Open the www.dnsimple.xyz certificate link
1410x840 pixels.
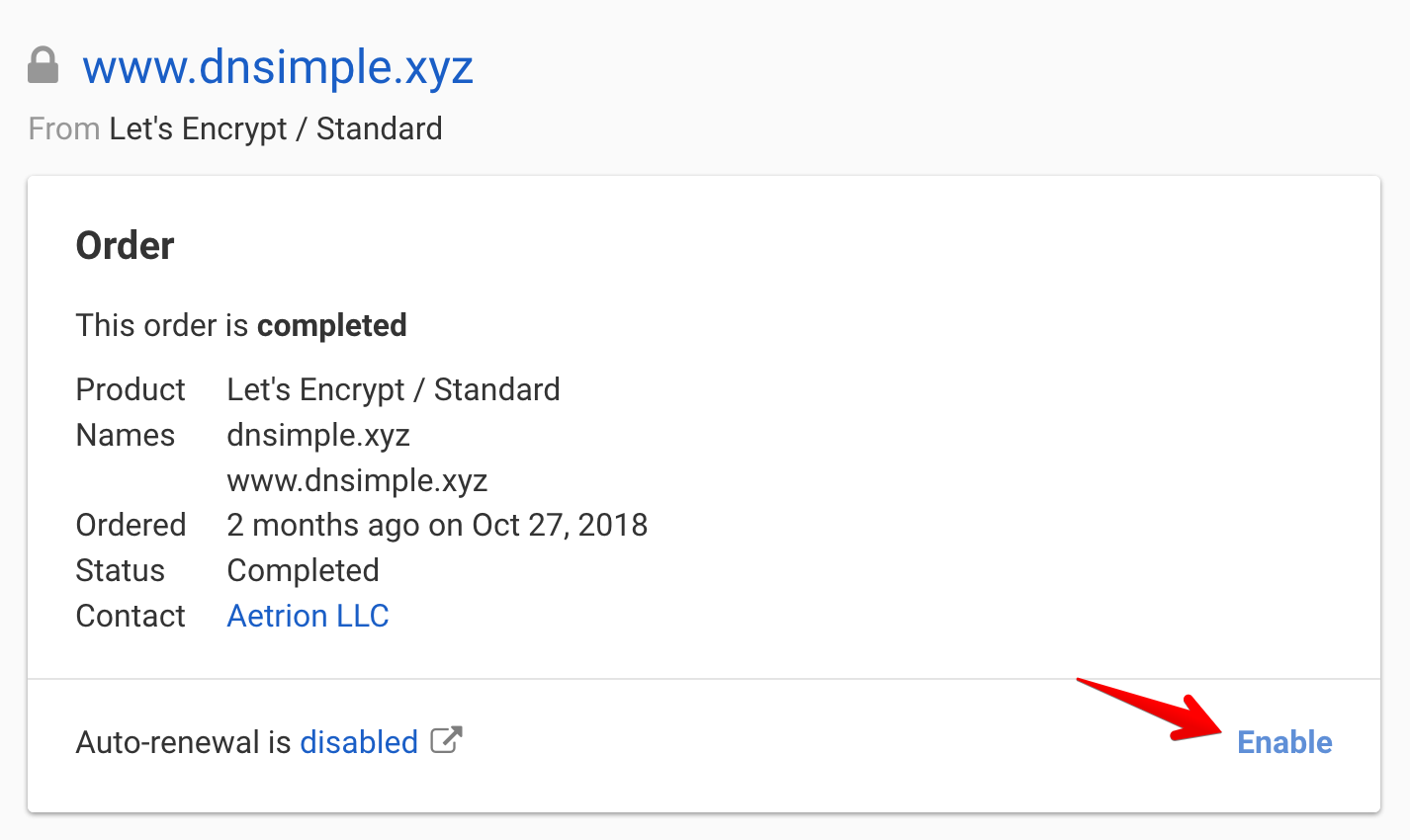click(x=279, y=67)
